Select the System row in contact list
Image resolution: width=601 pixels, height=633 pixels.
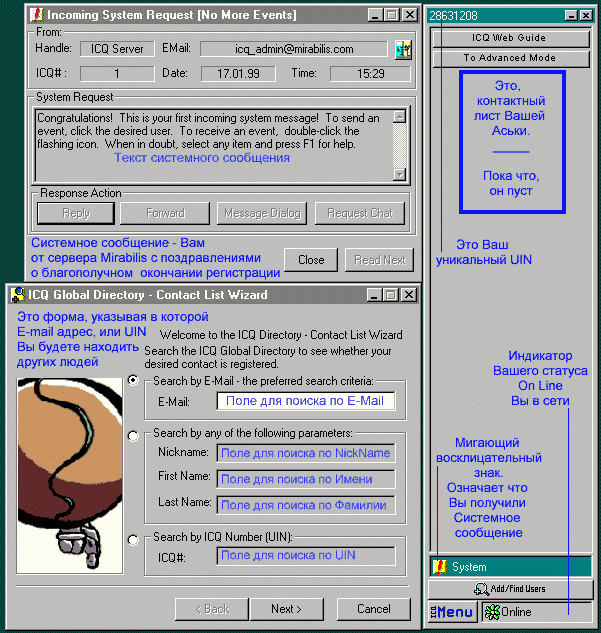[x=512, y=567]
